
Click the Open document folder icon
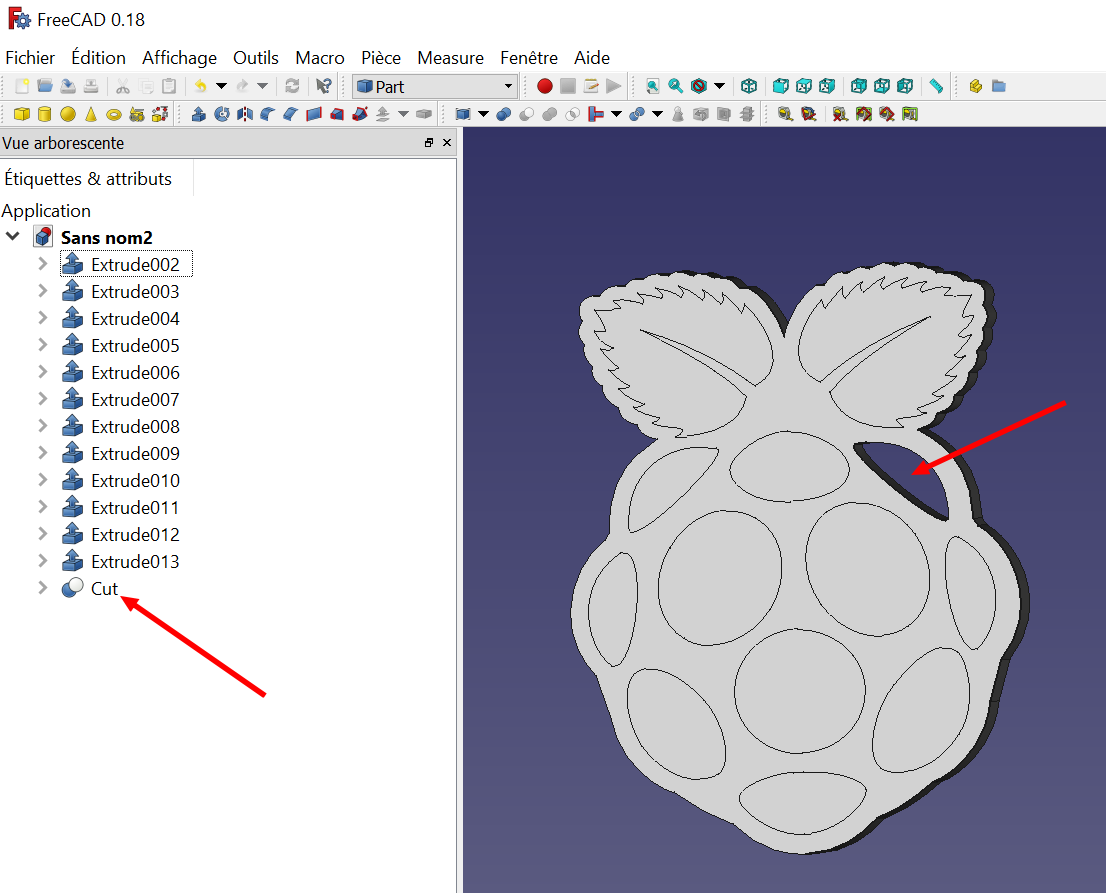[x=45, y=86]
